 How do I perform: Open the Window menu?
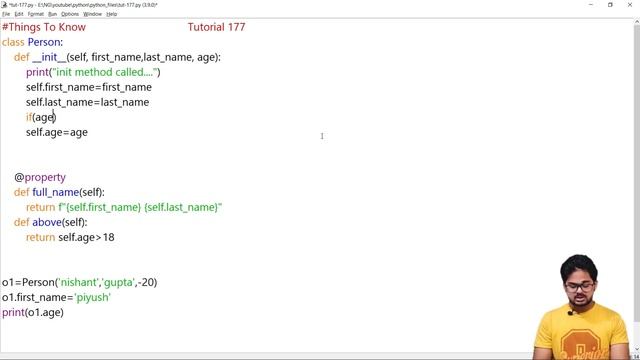coord(92,14)
